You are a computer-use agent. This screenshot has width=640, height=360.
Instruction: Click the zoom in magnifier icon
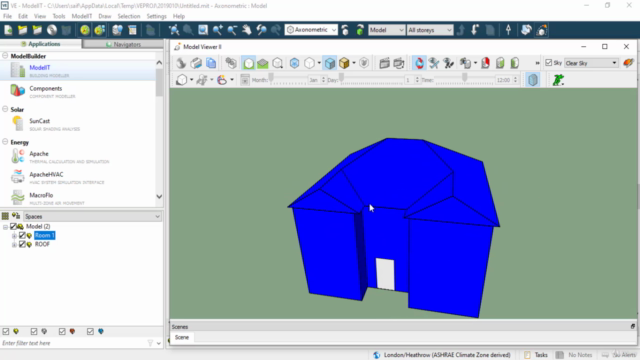pos(218,30)
